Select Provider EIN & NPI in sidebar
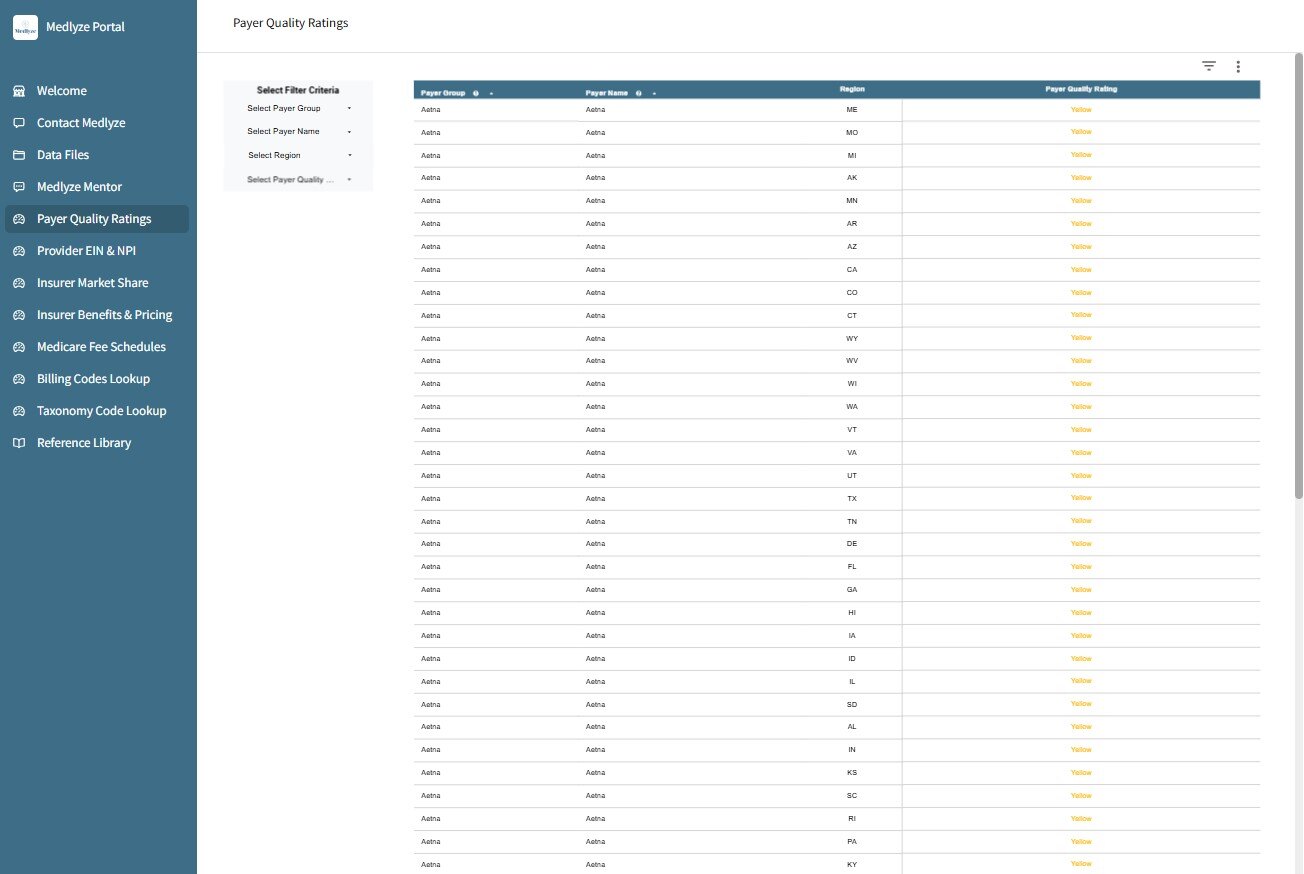Viewport: 1304px width, 874px height. pos(98,251)
